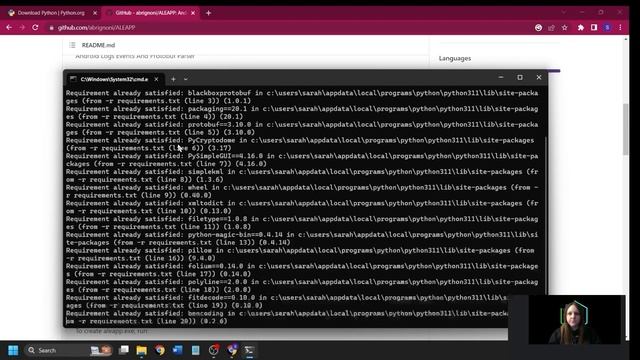This screenshot has height=360, width=640.
Task: Close the terminal window
Action: (x=539, y=77)
